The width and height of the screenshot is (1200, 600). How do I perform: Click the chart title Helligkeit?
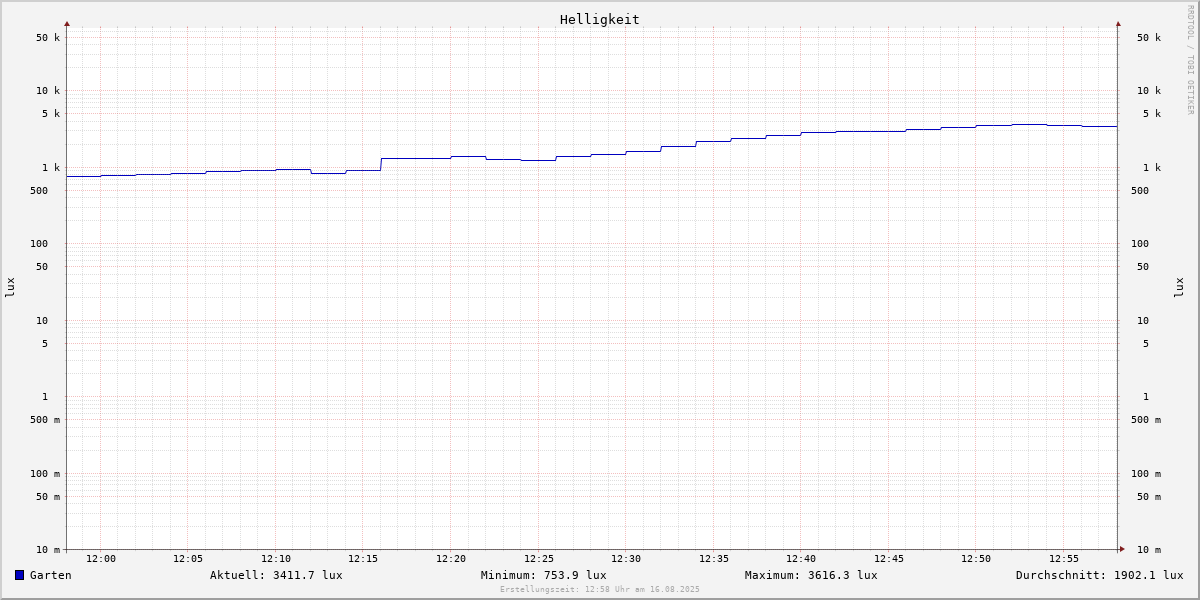600,19
